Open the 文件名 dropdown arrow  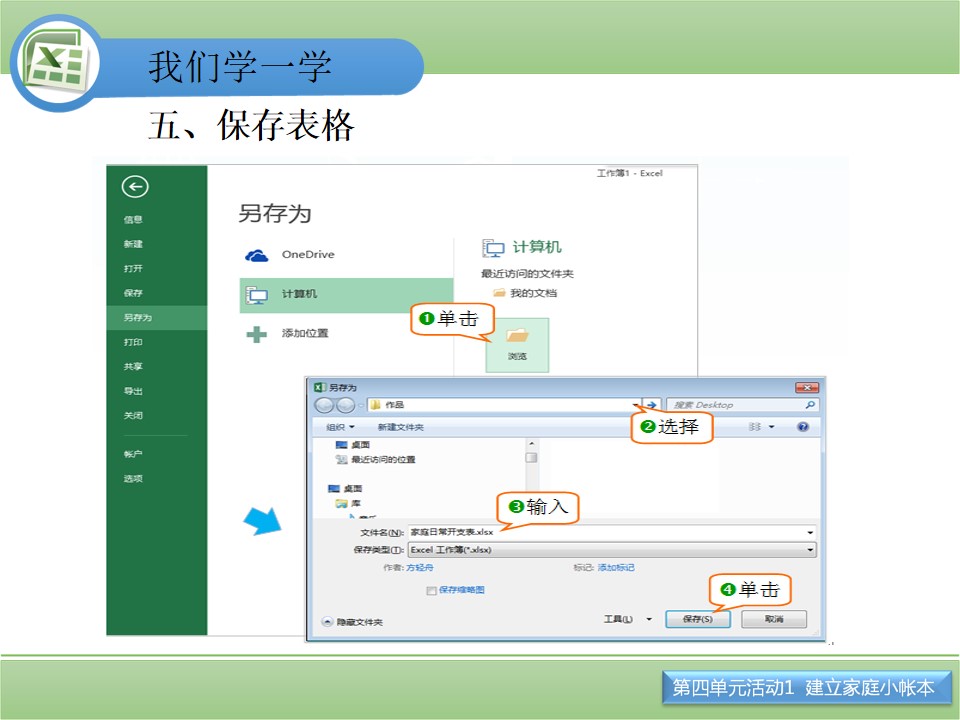coord(810,533)
